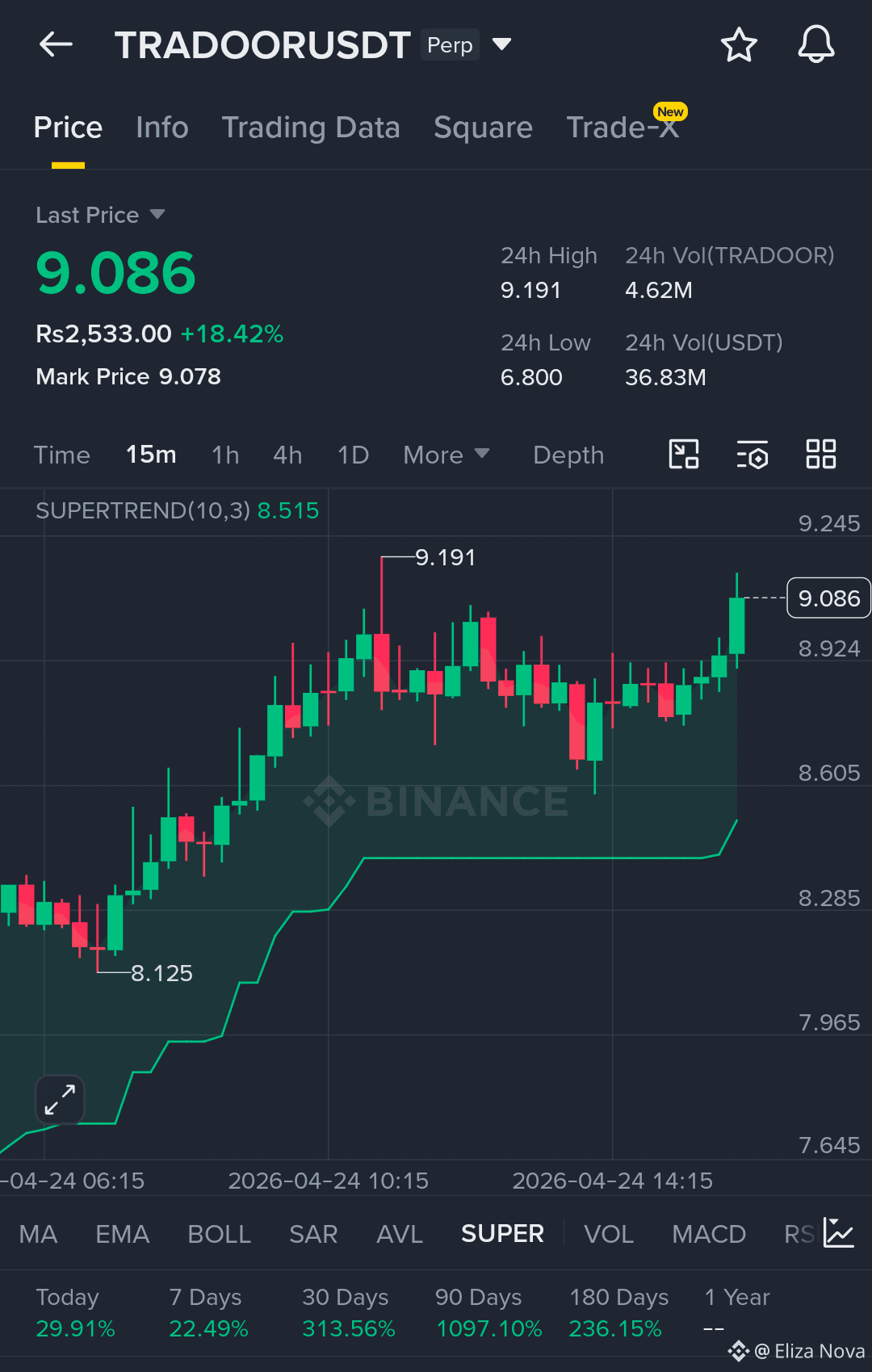Viewport: 872px width, 1372px height.
Task: Tap the 24h Vol(TRADOOR) value 4.62M
Action: coord(659,290)
